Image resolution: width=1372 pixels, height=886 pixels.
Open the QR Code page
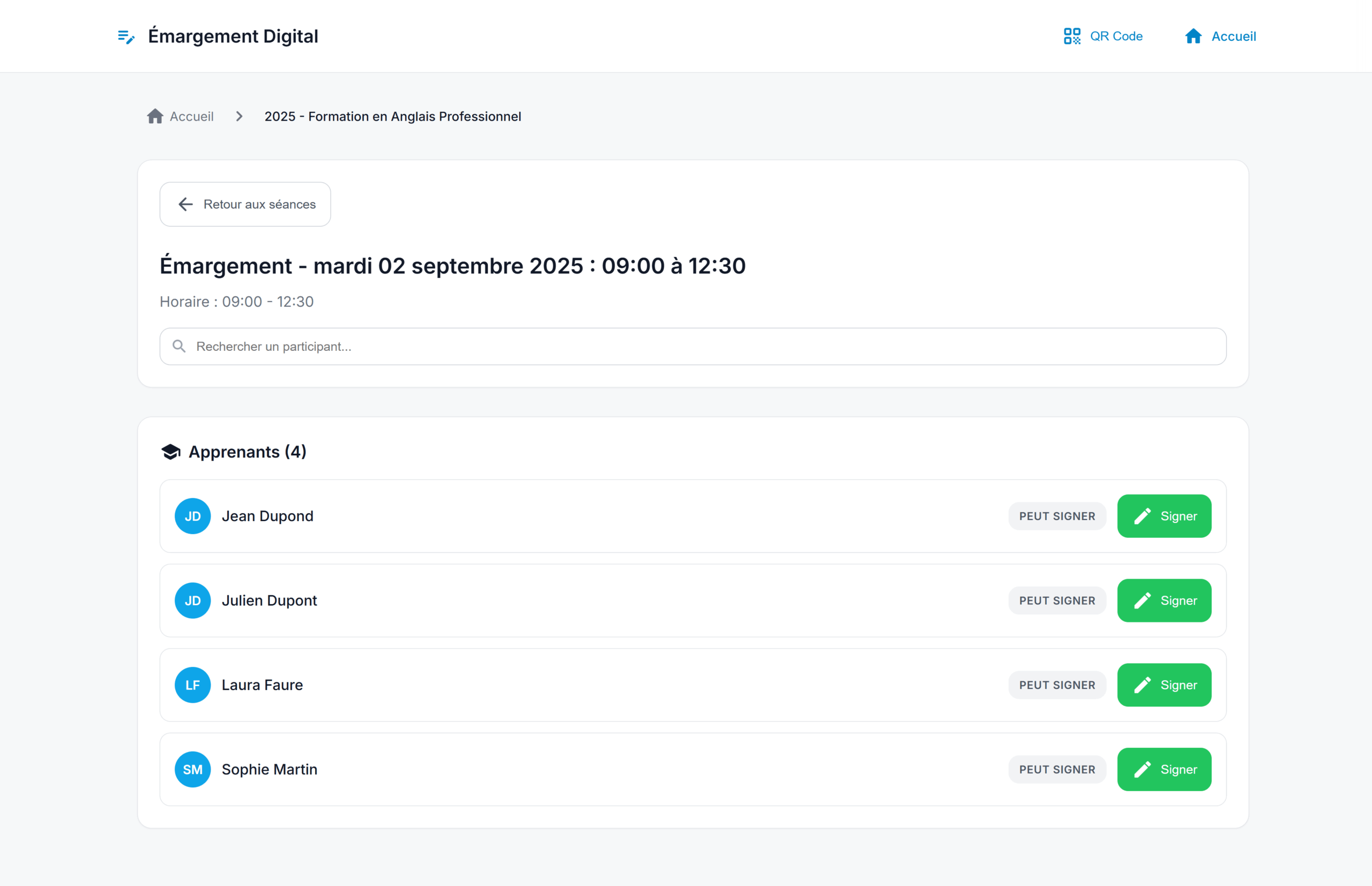point(1102,36)
